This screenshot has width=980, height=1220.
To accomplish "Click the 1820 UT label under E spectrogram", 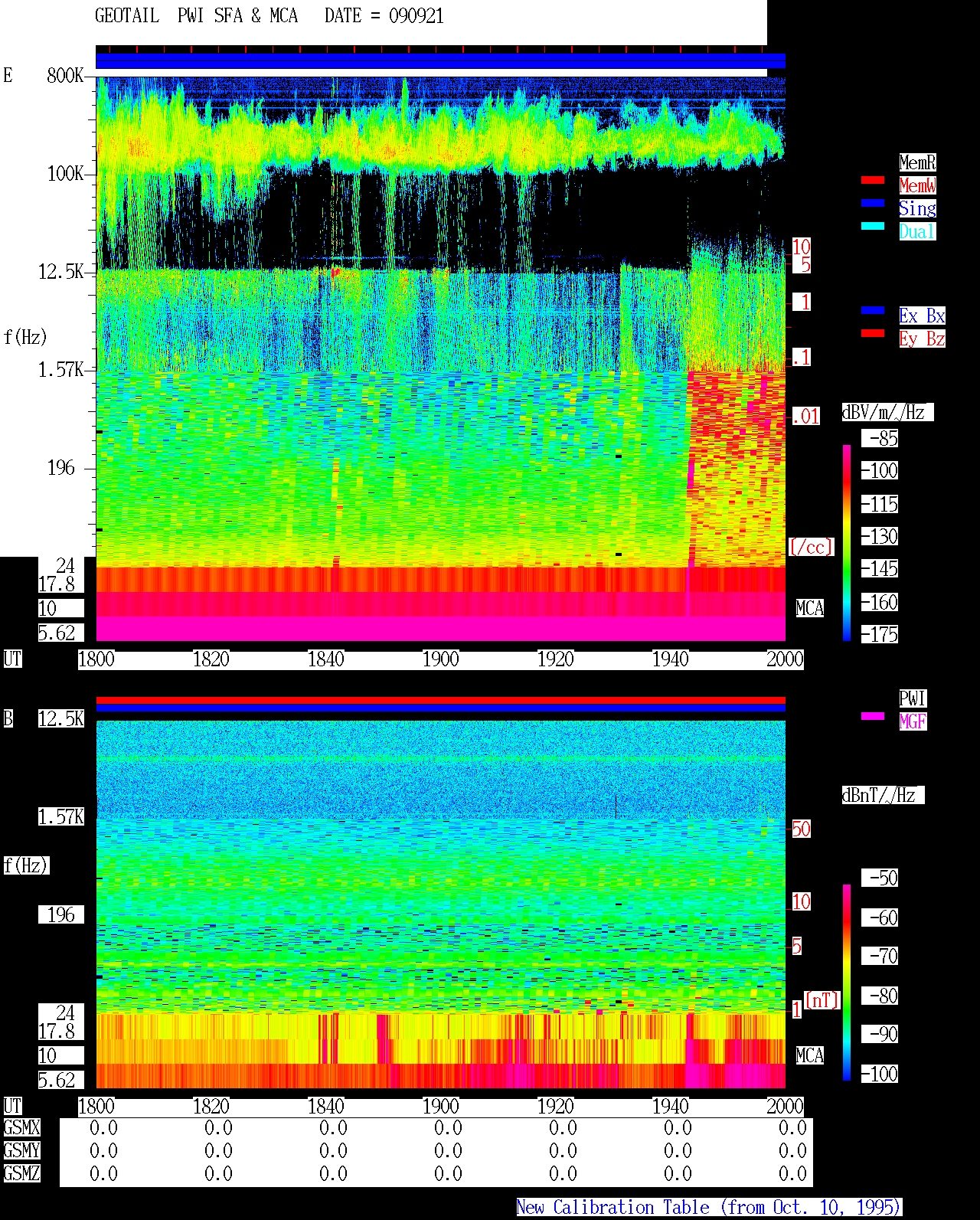I will coord(211,659).
